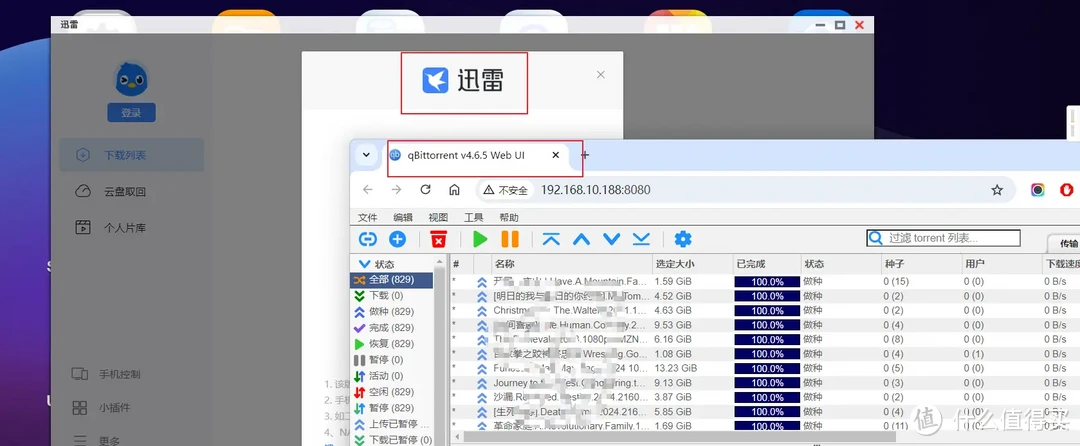Click the 0 (15) seeds cell
Screen dimensions: 1080x446
click(x=896, y=282)
